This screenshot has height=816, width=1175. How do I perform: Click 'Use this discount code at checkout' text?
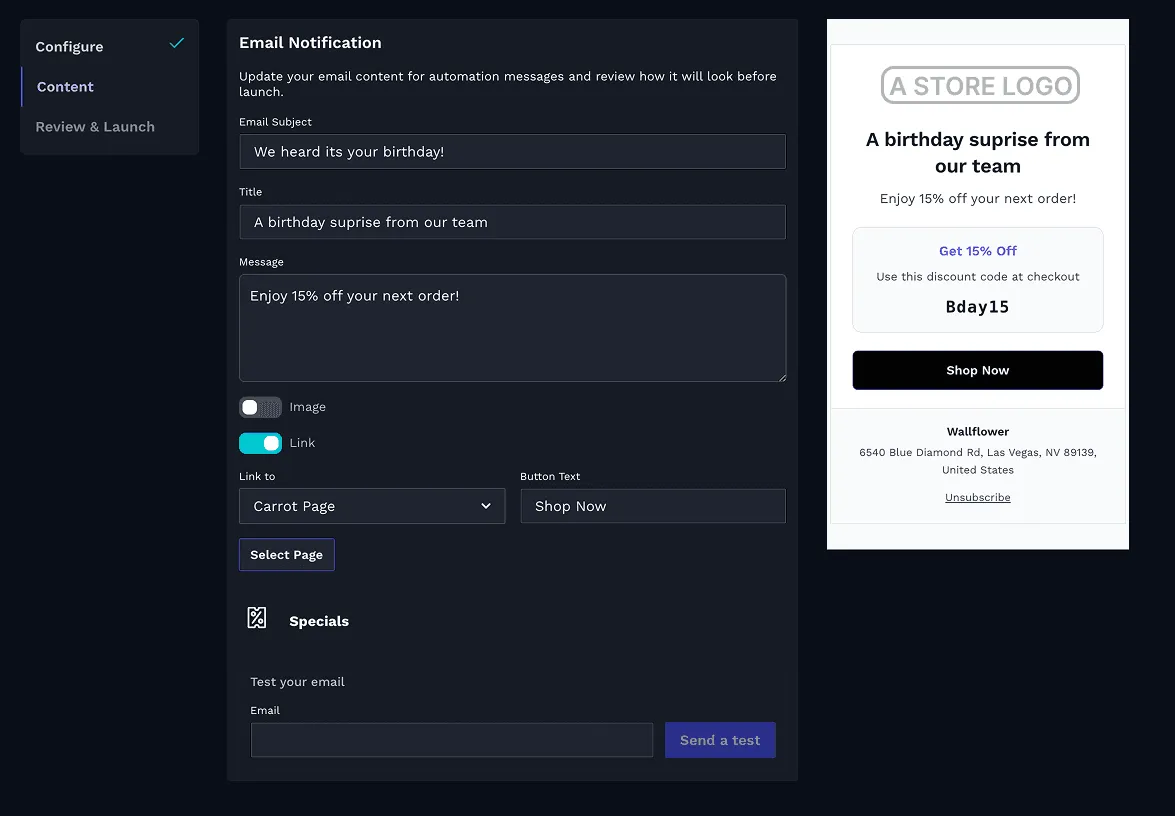[x=977, y=276]
